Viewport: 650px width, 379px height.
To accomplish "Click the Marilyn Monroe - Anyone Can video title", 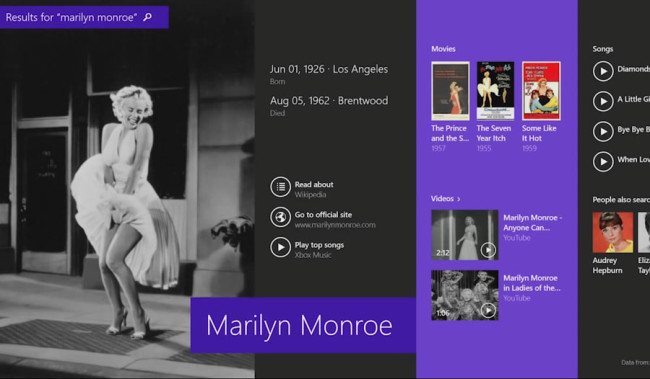I will coord(532,223).
